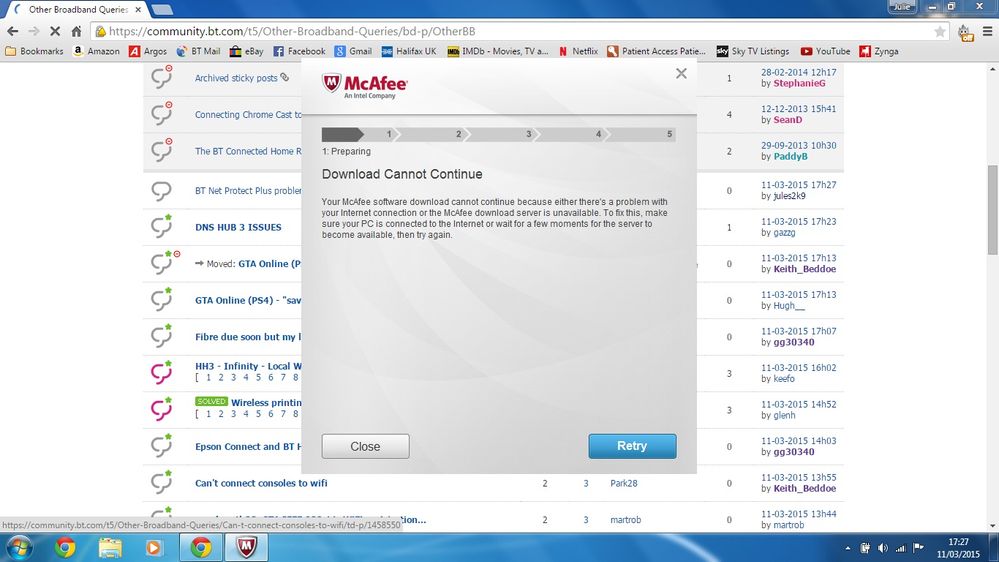999x562 pixels.
Task: Open the Action Center flag icon
Action: (918, 548)
